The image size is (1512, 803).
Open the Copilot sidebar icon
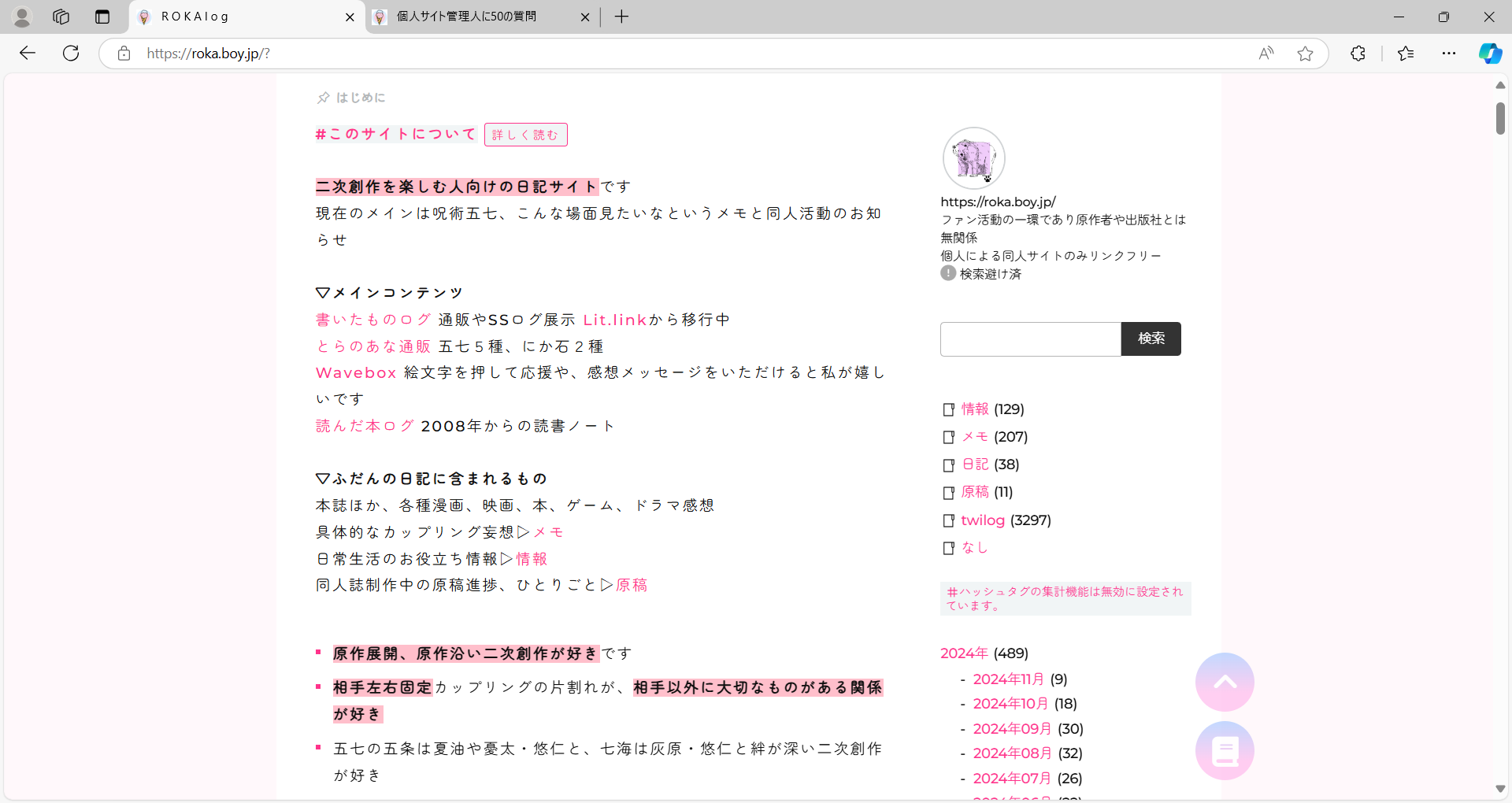click(x=1489, y=54)
